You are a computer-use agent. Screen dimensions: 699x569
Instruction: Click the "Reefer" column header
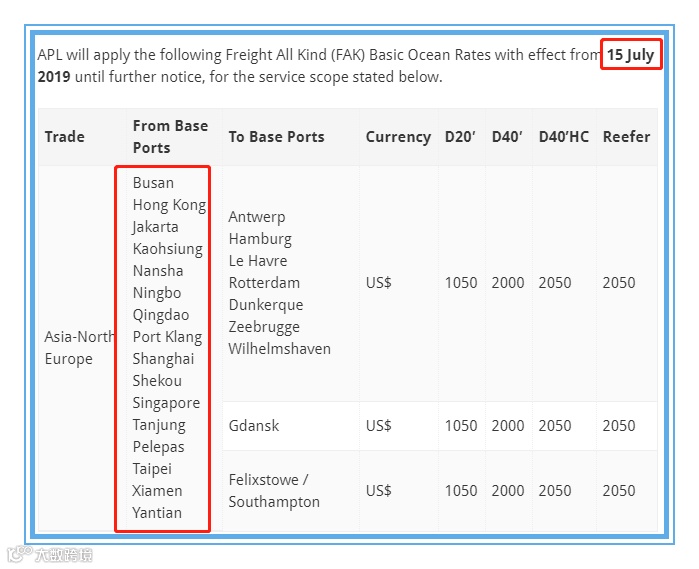[626, 137]
